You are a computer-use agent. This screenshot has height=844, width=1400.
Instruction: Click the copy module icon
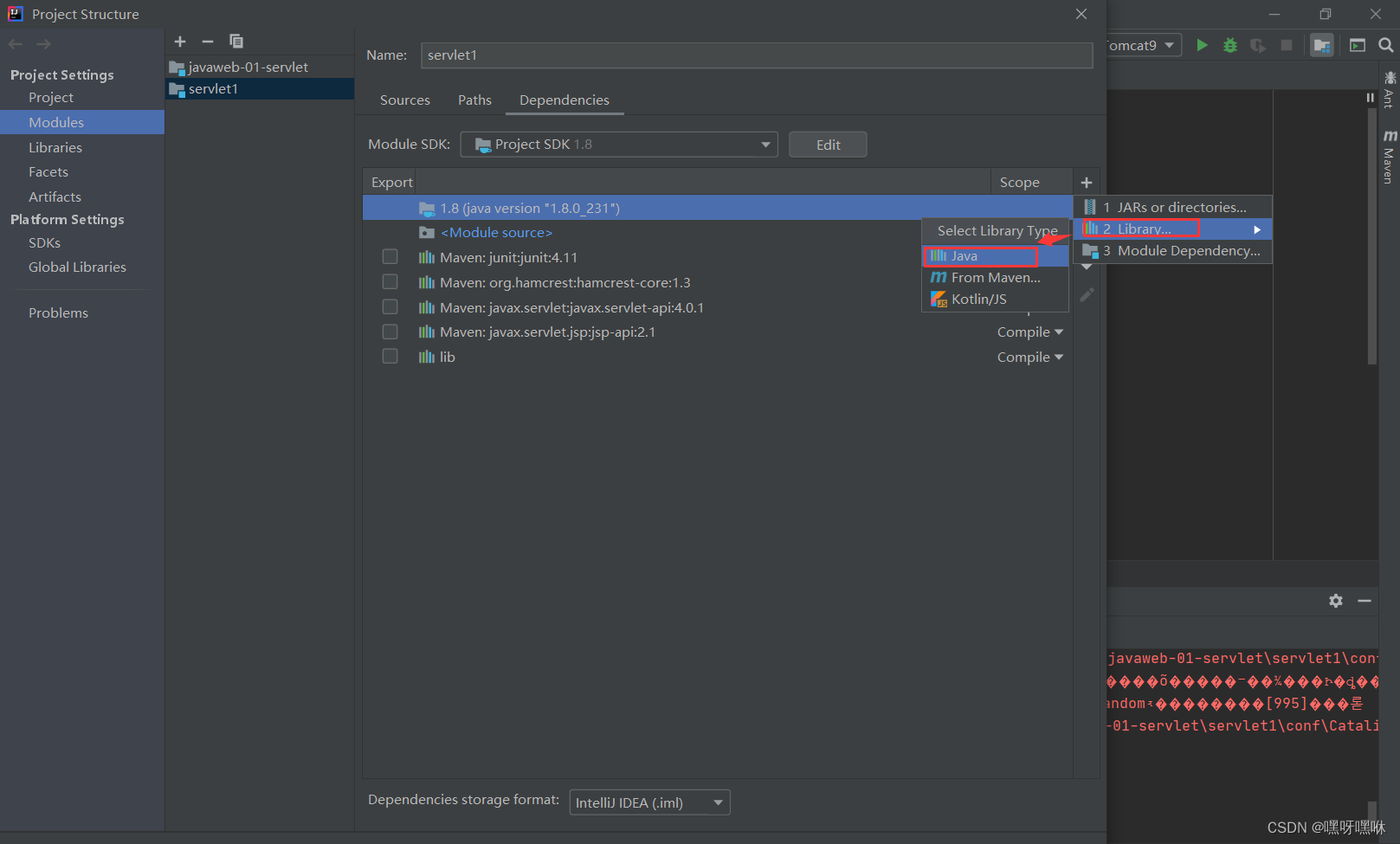pyautogui.click(x=236, y=41)
